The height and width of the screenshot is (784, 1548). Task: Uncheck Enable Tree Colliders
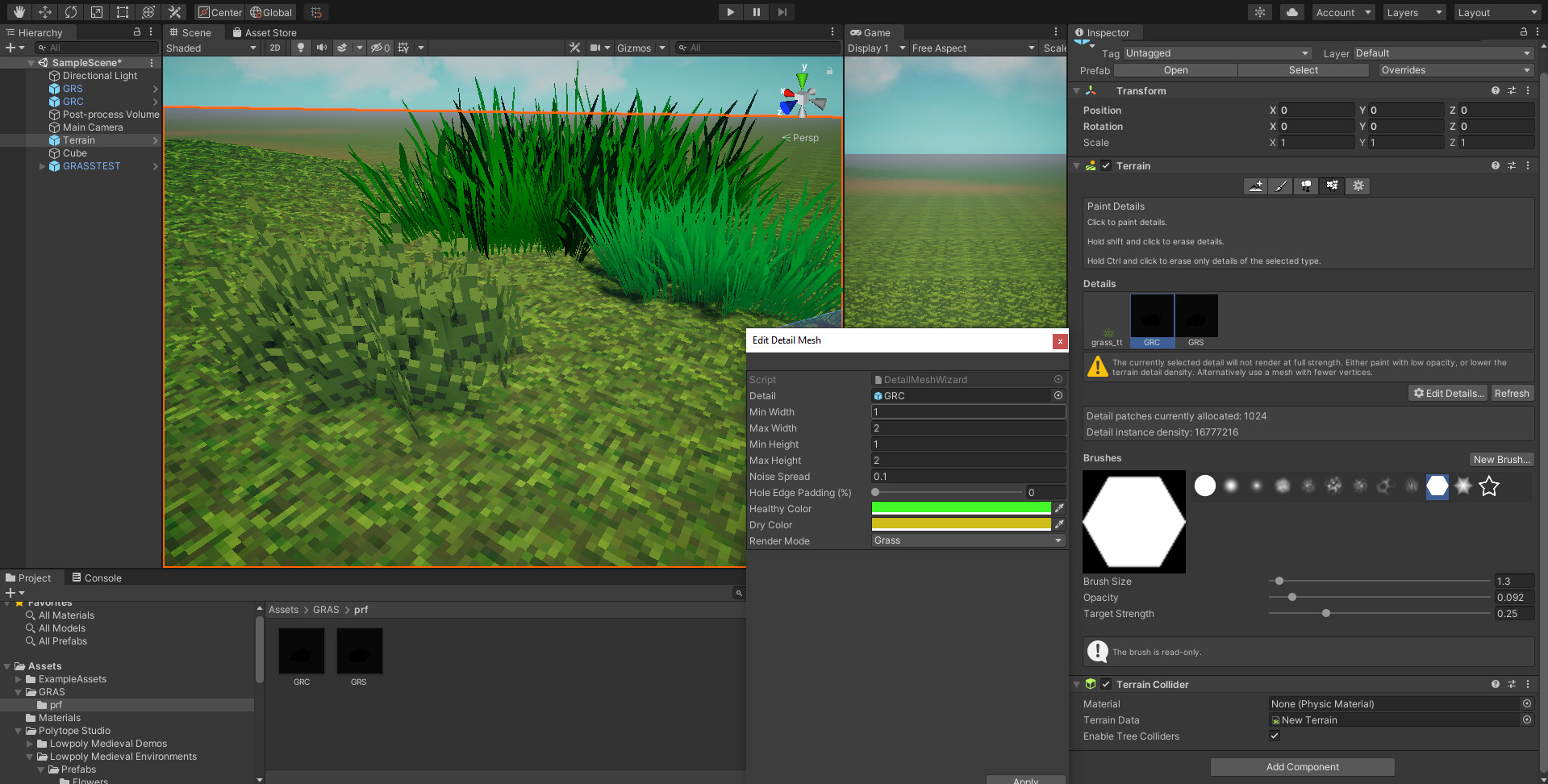point(1275,736)
